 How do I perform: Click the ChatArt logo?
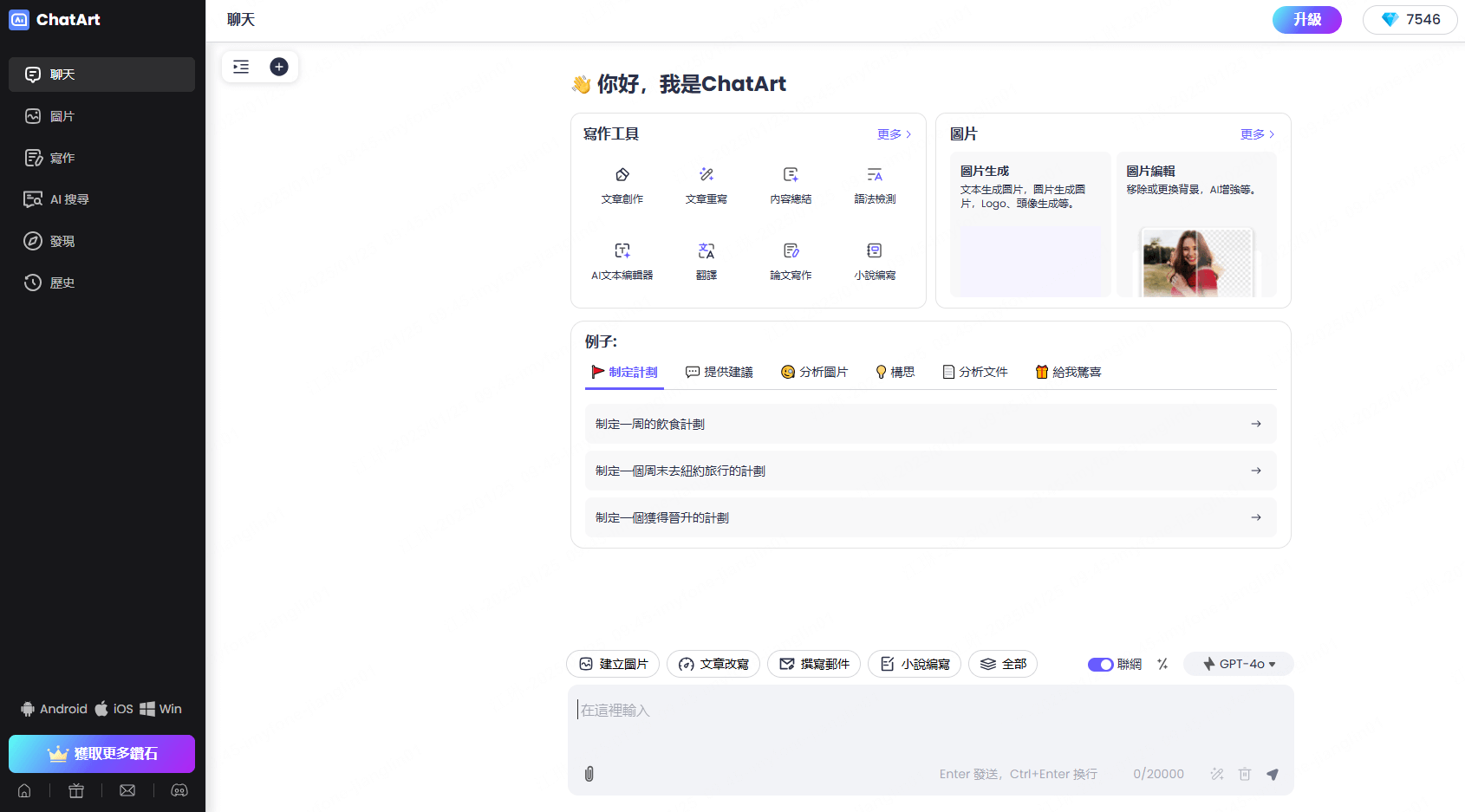(x=55, y=19)
